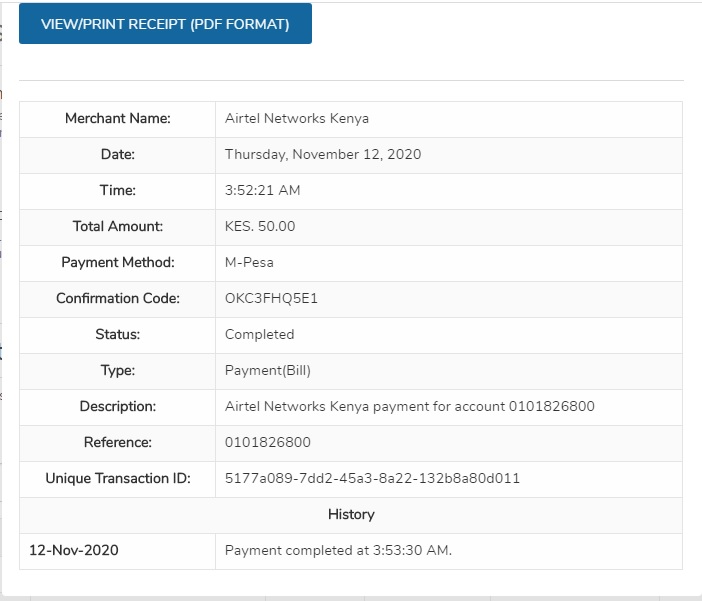Select the payment completed at 3:53:30 AM entry
The image size is (702, 601).
pos(338,550)
